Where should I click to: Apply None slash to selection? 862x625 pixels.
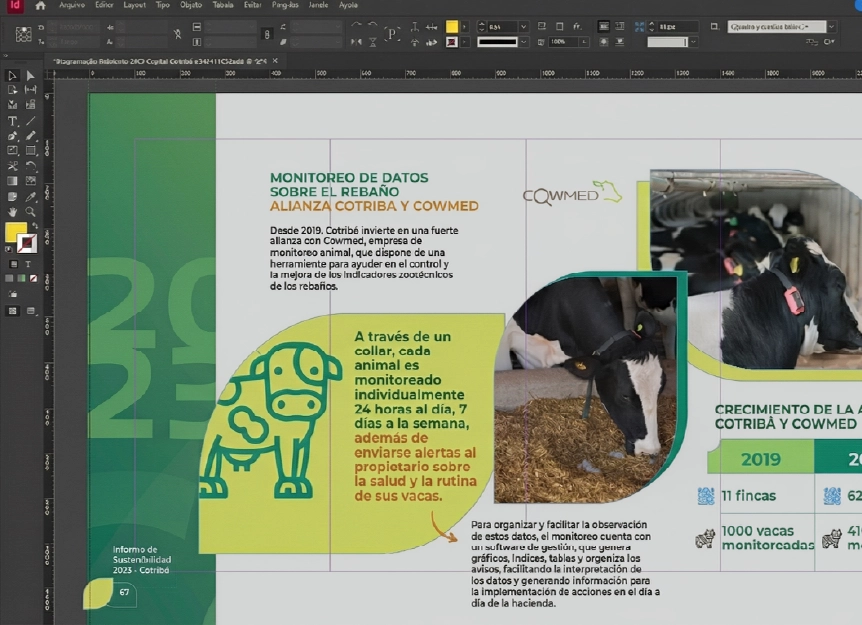[x=34, y=278]
